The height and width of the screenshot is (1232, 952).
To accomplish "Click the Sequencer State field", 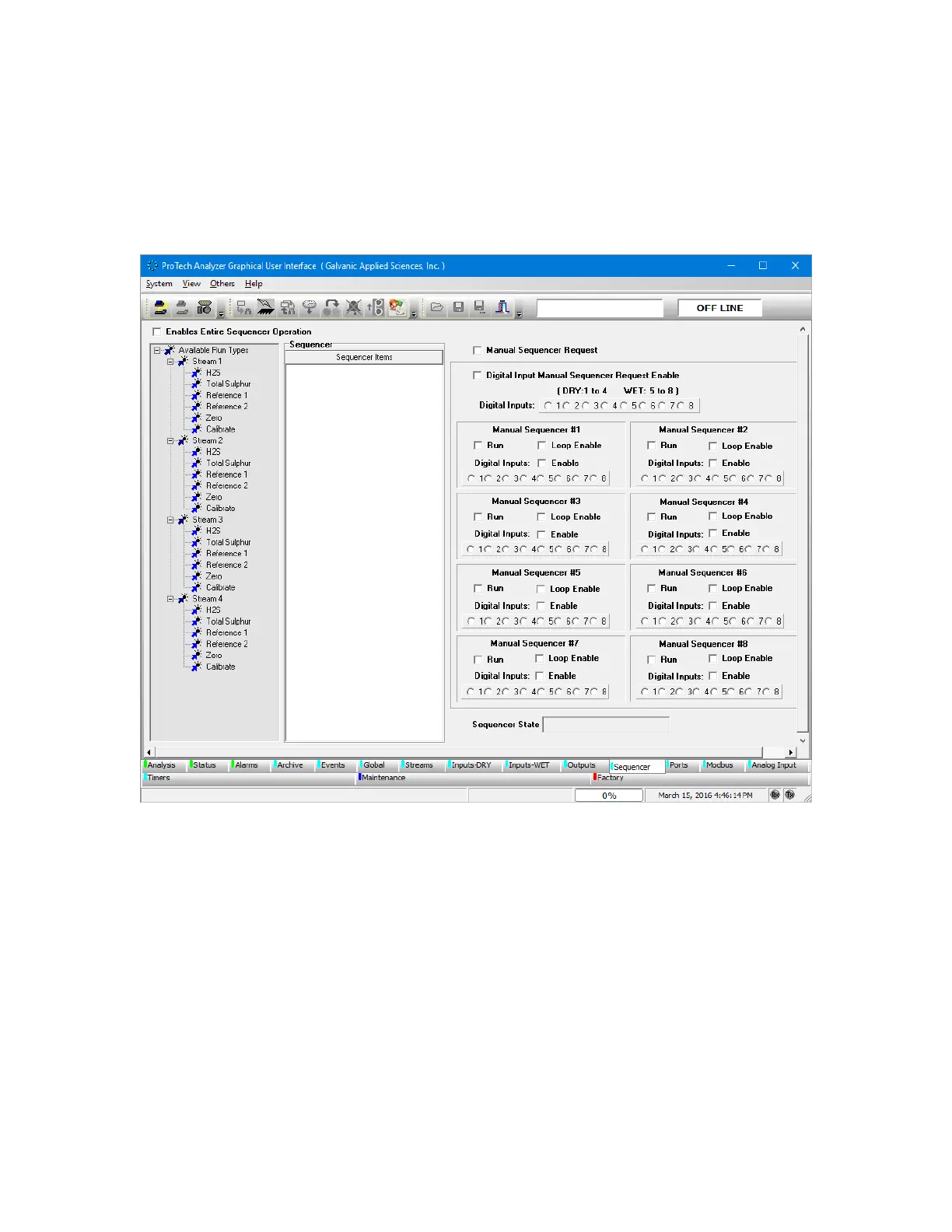I will click(x=605, y=725).
